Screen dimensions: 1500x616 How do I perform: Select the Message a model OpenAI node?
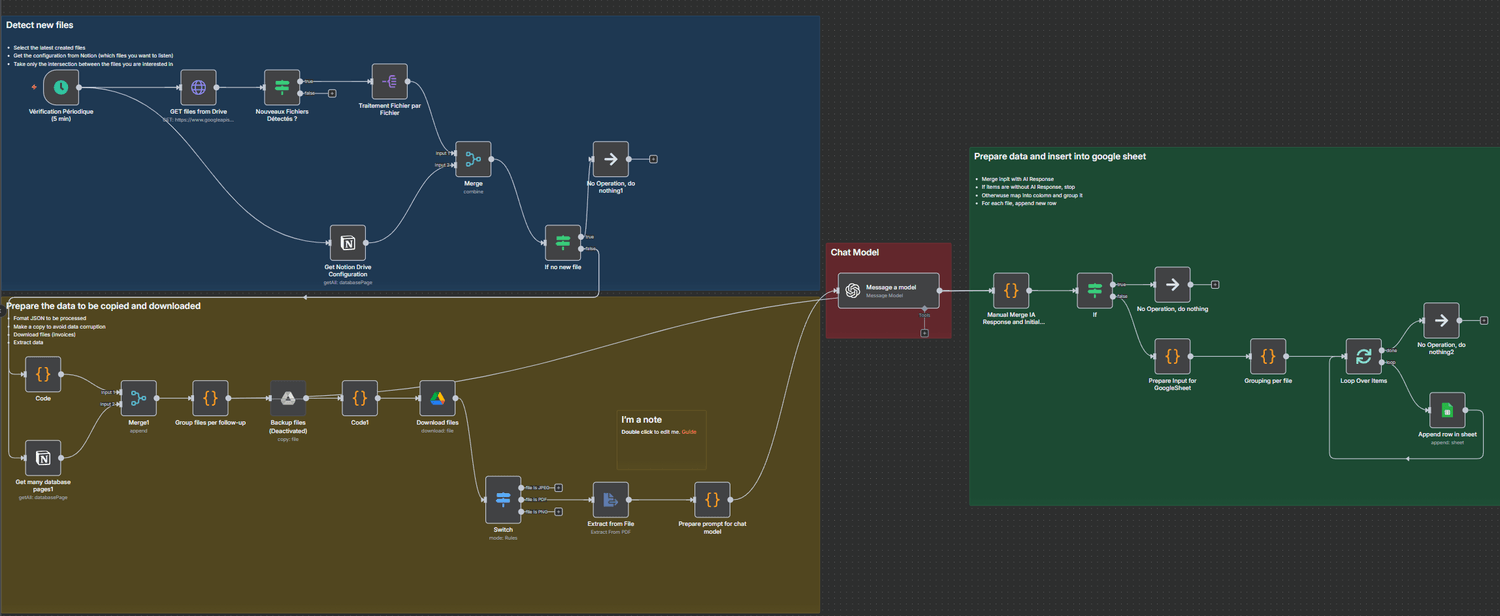click(889, 290)
